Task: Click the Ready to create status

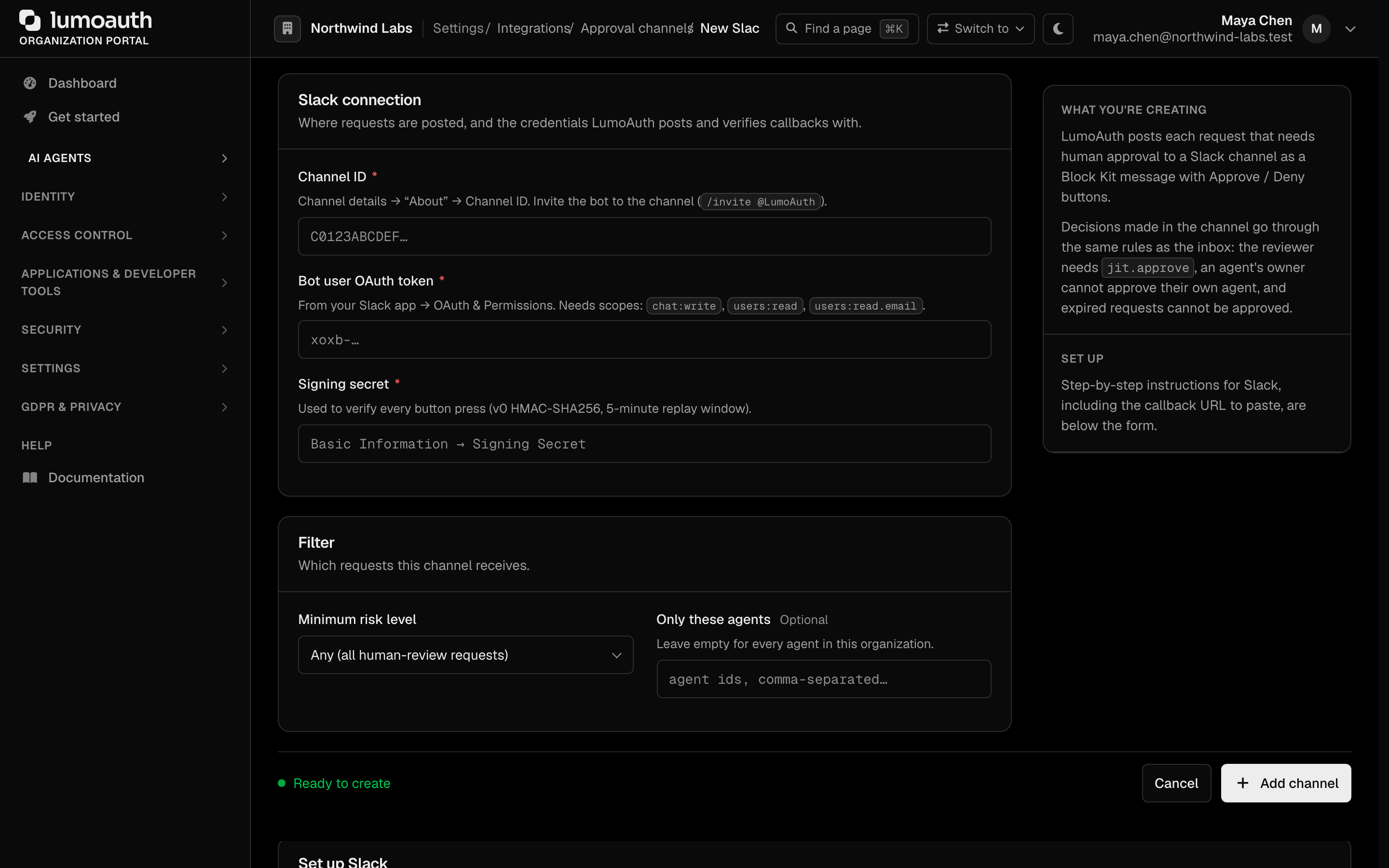Action: pos(334,784)
